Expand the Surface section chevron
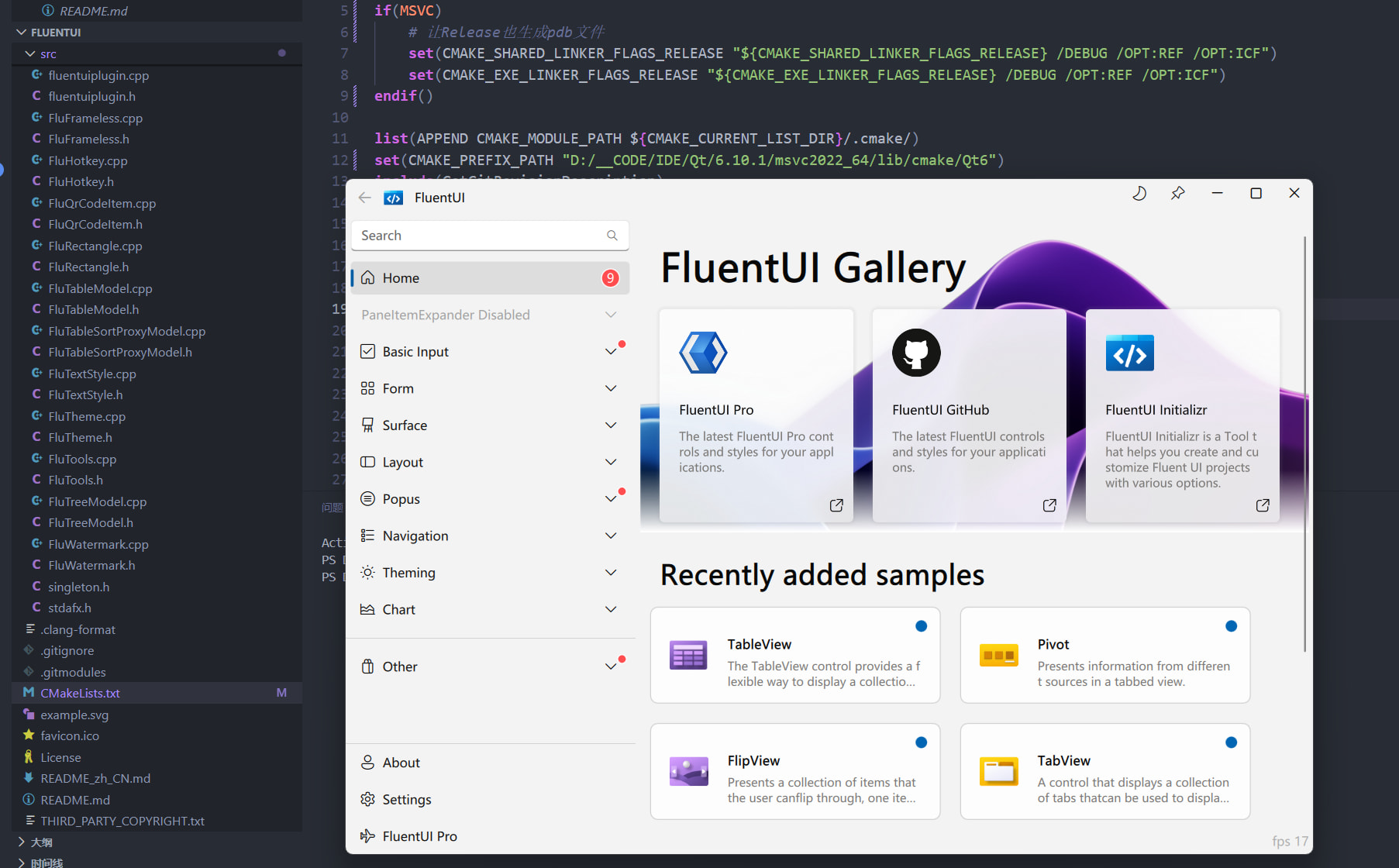The width and height of the screenshot is (1399, 868). point(611,425)
